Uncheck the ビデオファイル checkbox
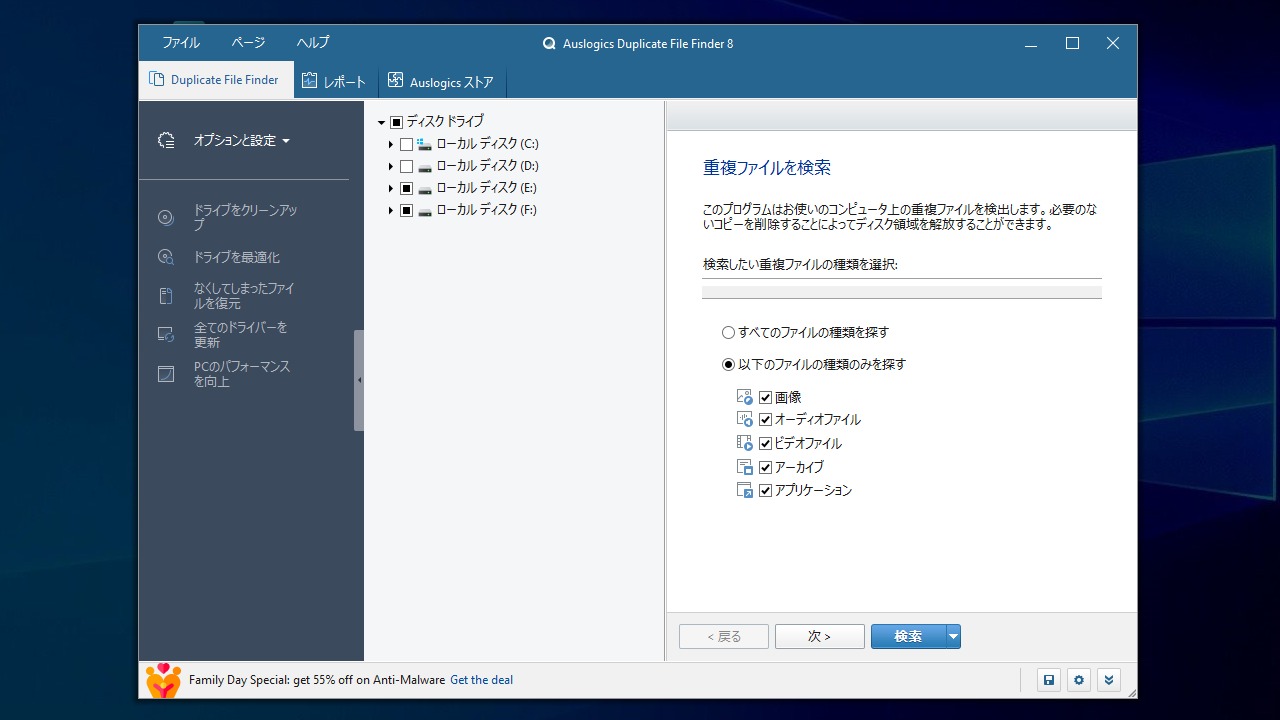Viewport: 1280px width, 720px height. tap(765, 443)
